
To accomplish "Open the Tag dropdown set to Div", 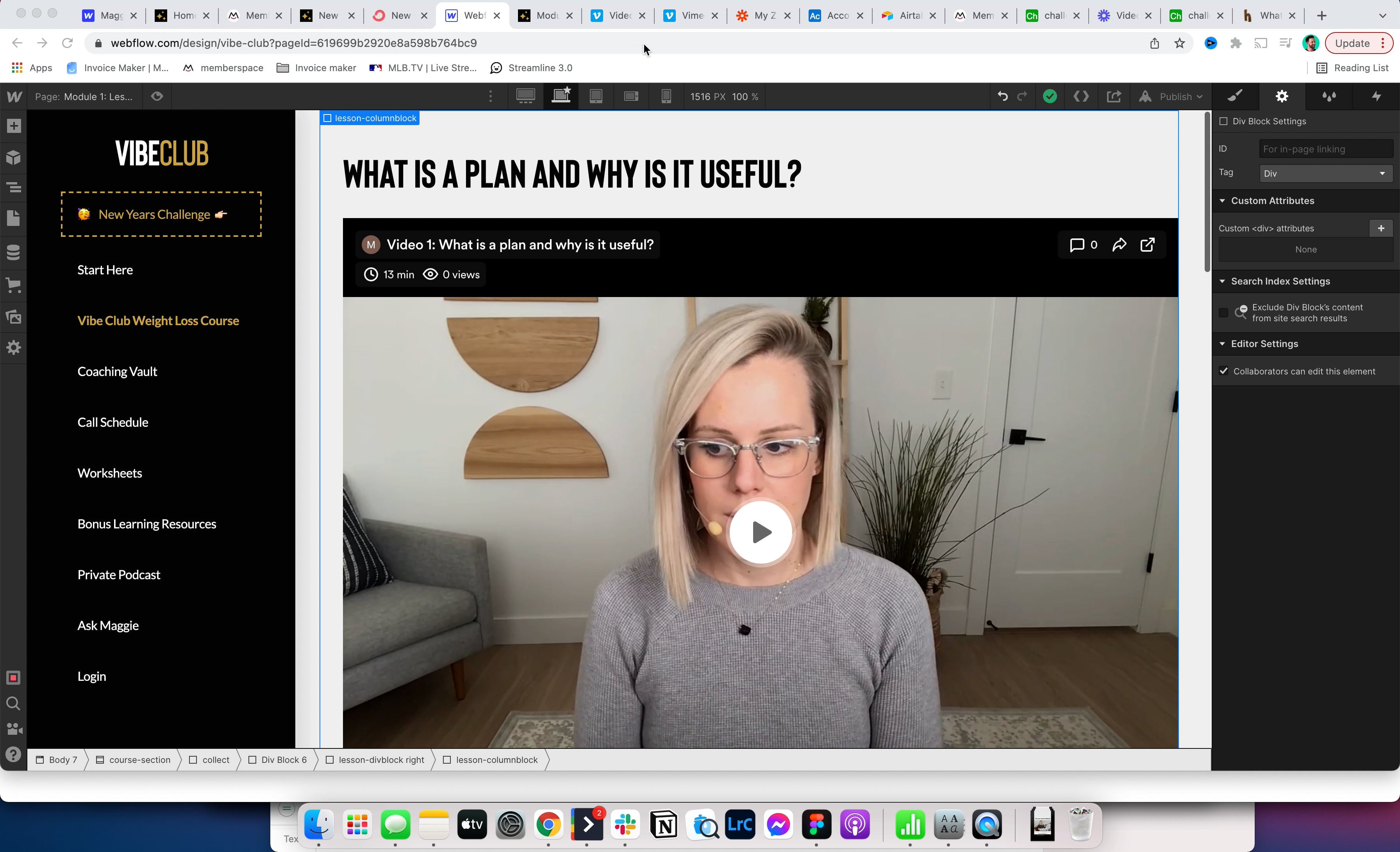I will coord(1325,174).
